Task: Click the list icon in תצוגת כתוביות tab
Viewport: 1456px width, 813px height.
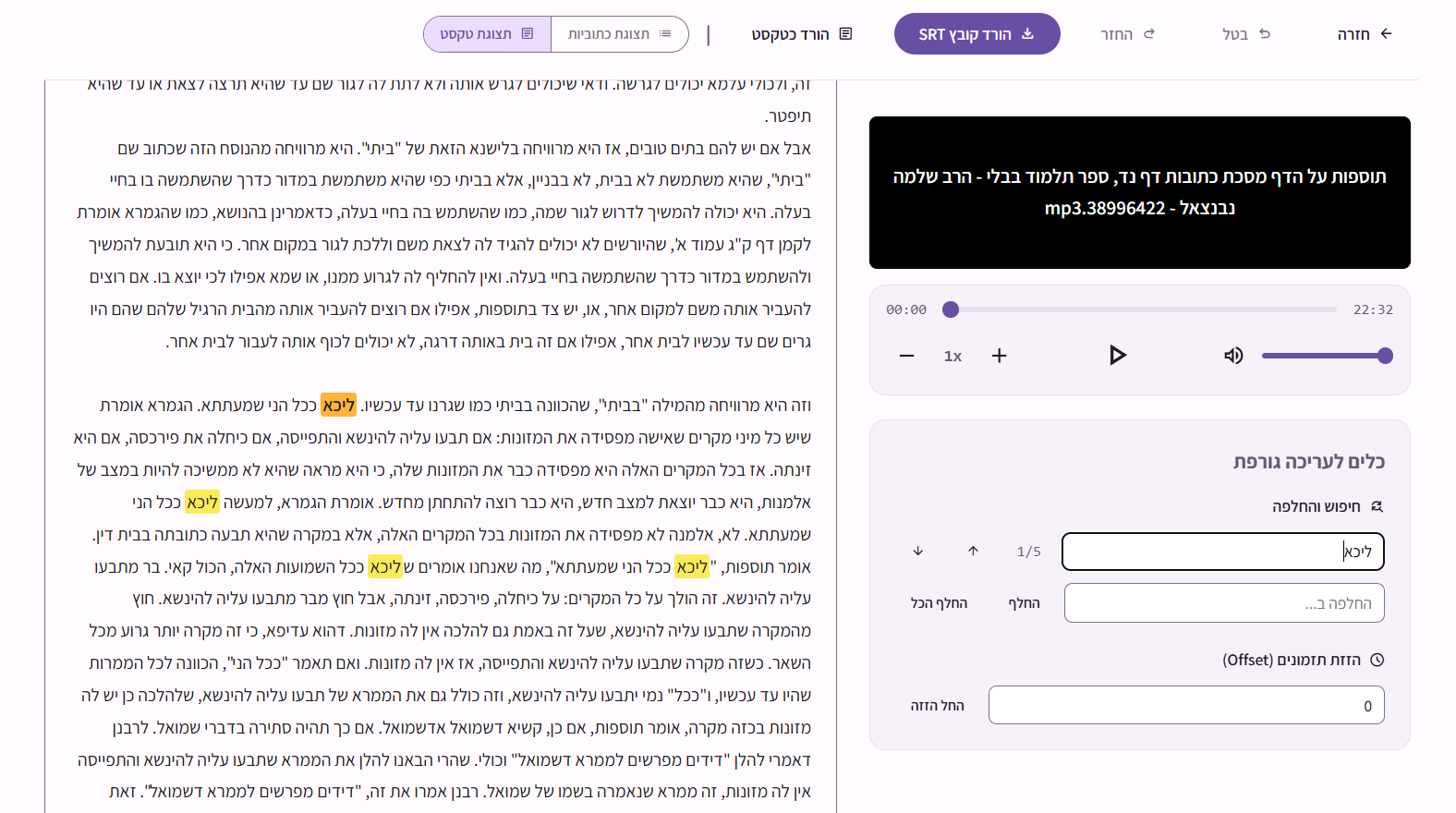Action: [665, 34]
